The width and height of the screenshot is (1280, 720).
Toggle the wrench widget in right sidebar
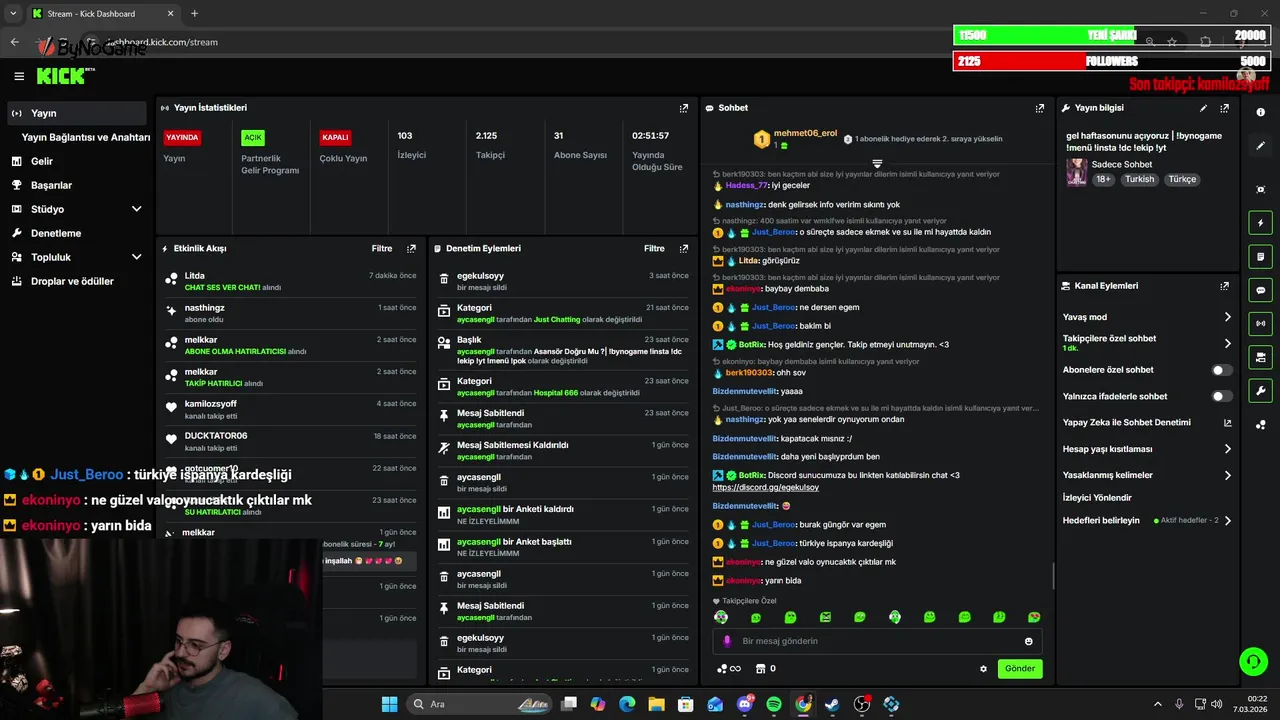[x=1261, y=390]
